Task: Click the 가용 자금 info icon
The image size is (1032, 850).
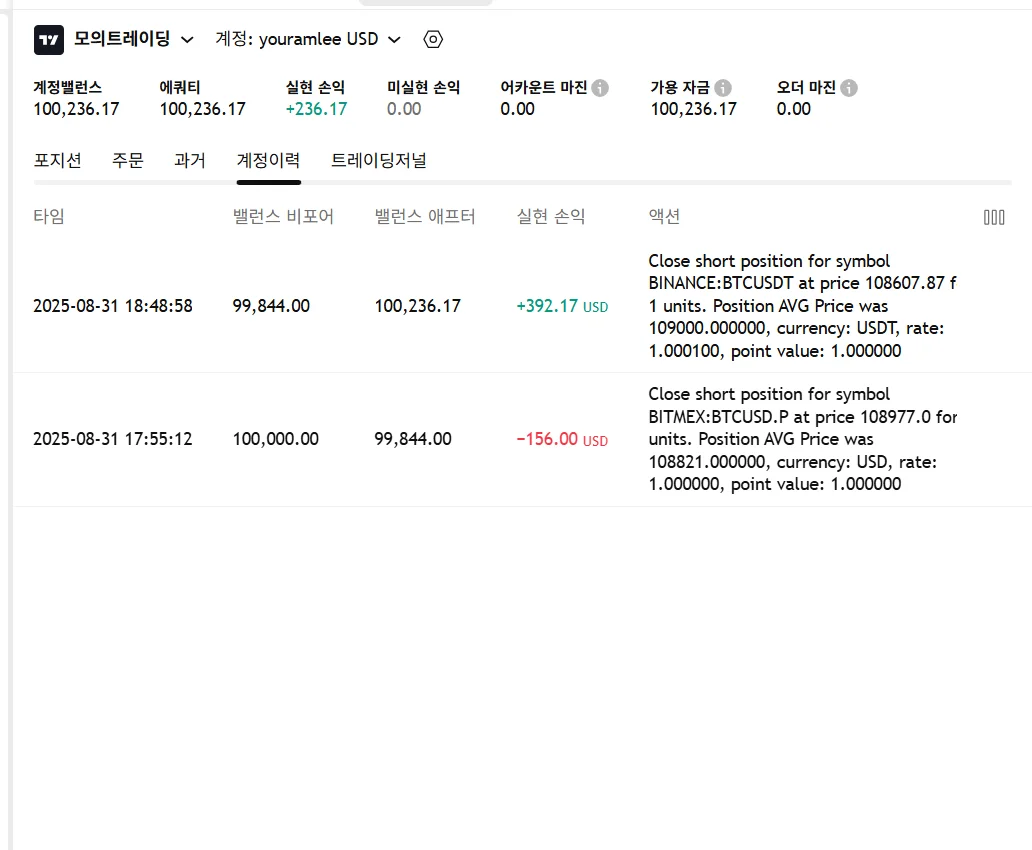Action: (723, 88)
